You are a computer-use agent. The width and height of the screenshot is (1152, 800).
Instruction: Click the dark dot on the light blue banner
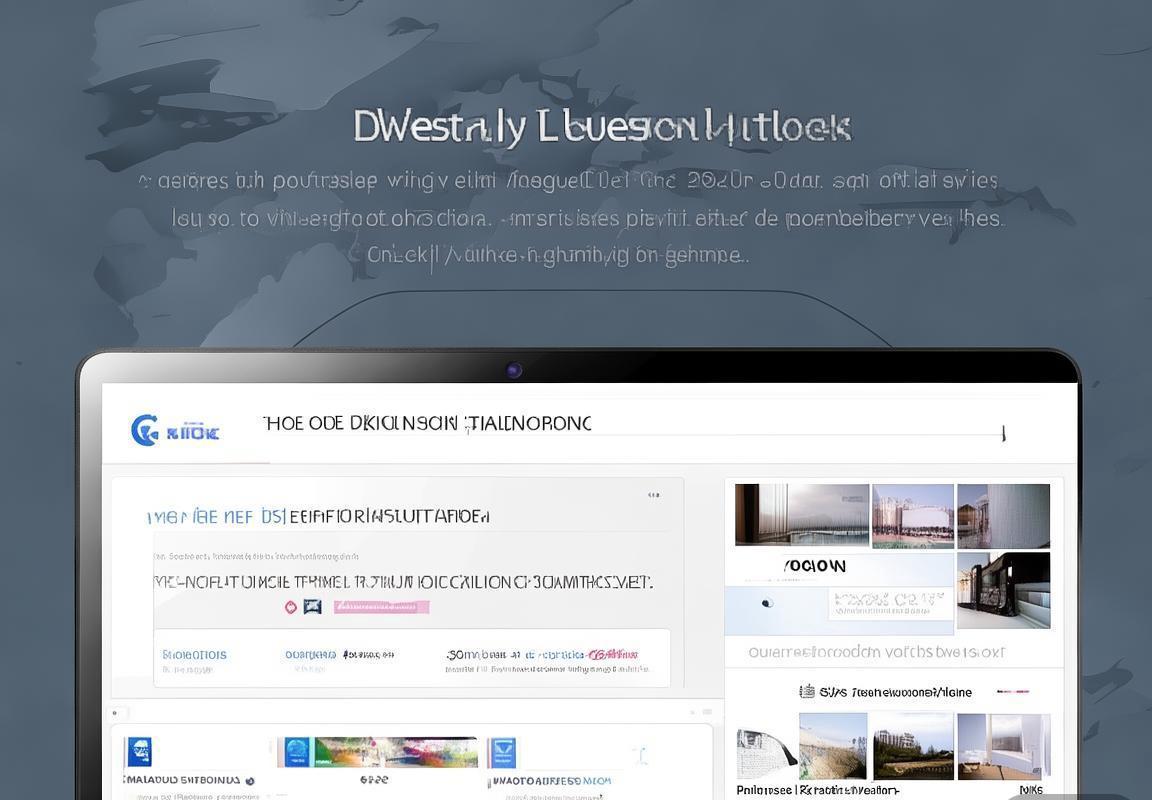click(x=767, y=603)
